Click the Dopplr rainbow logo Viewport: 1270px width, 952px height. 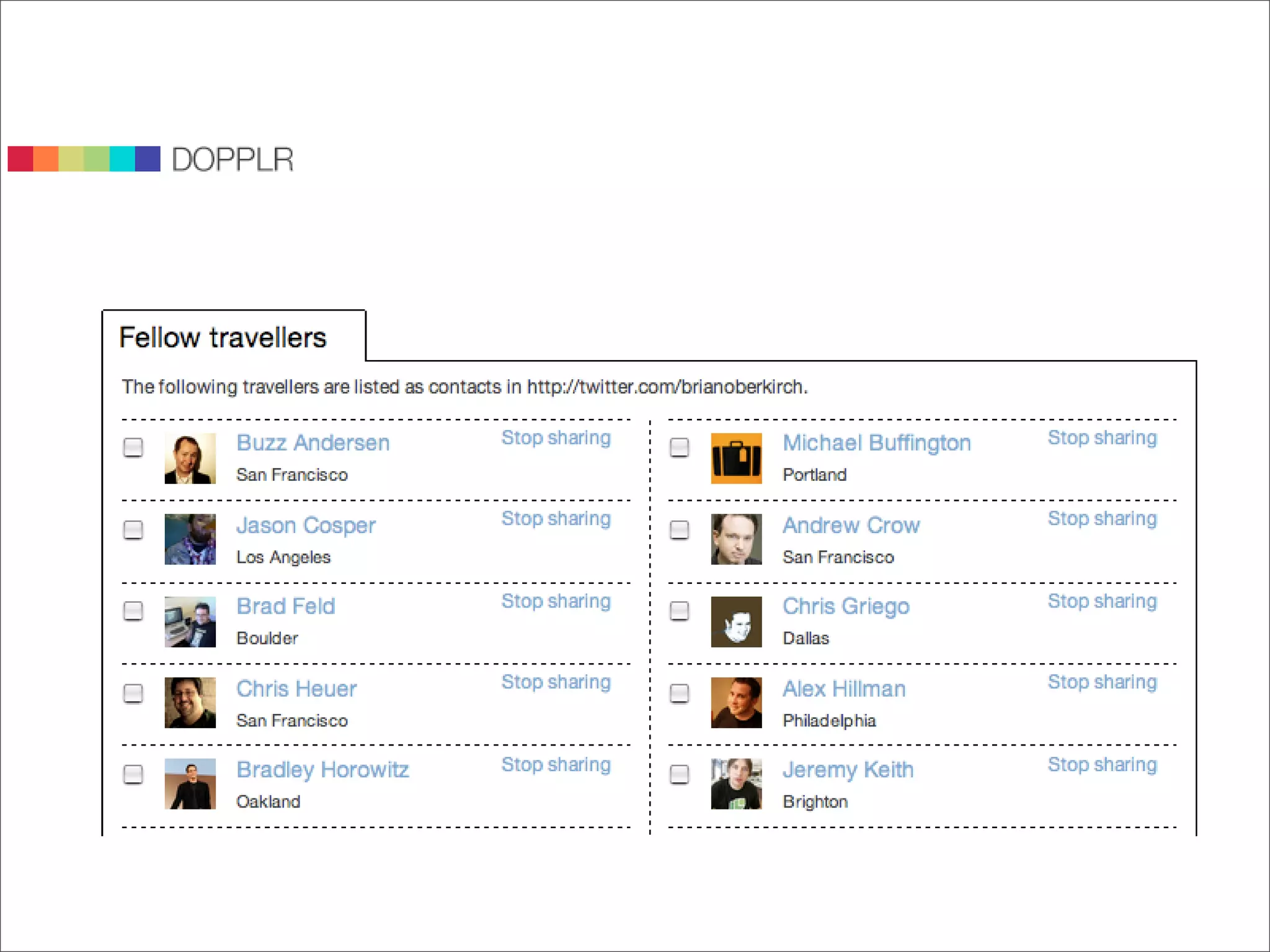pos(84,159)
